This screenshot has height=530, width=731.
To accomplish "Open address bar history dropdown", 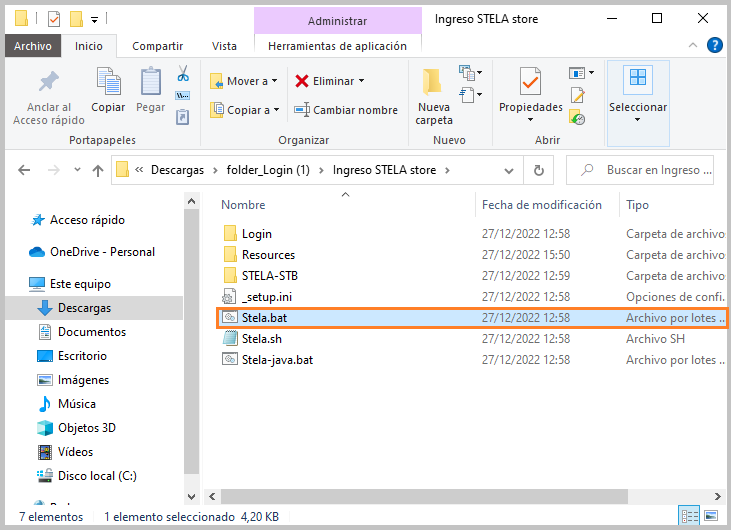I will (x=509, y=171).
